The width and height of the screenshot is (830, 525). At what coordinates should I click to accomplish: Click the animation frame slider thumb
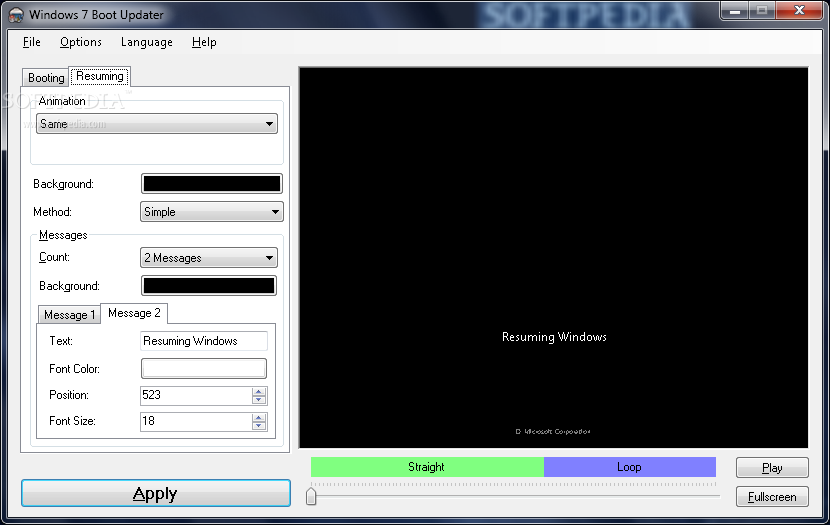click(x=311, y=496)
